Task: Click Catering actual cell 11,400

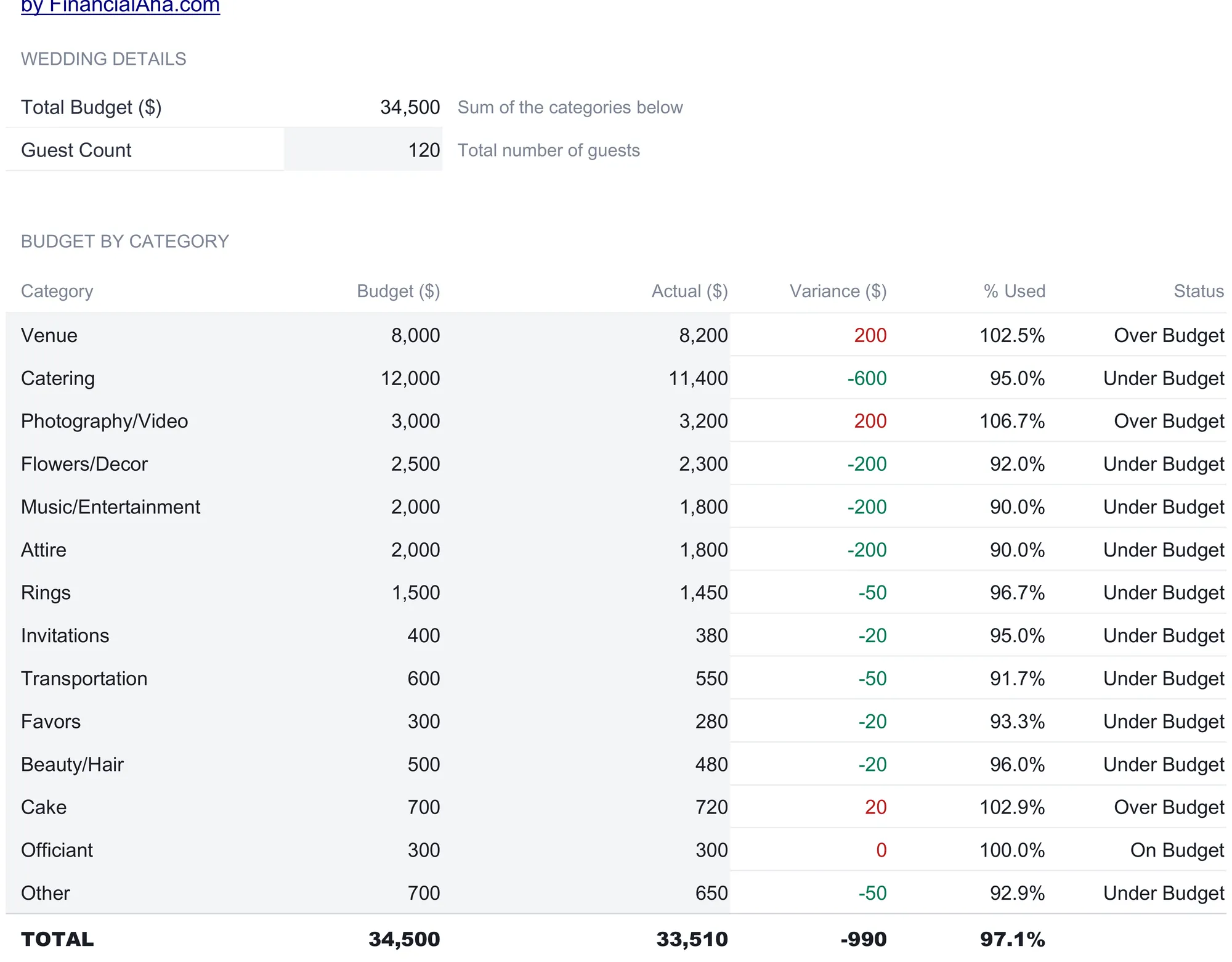Action: (698, 378)
